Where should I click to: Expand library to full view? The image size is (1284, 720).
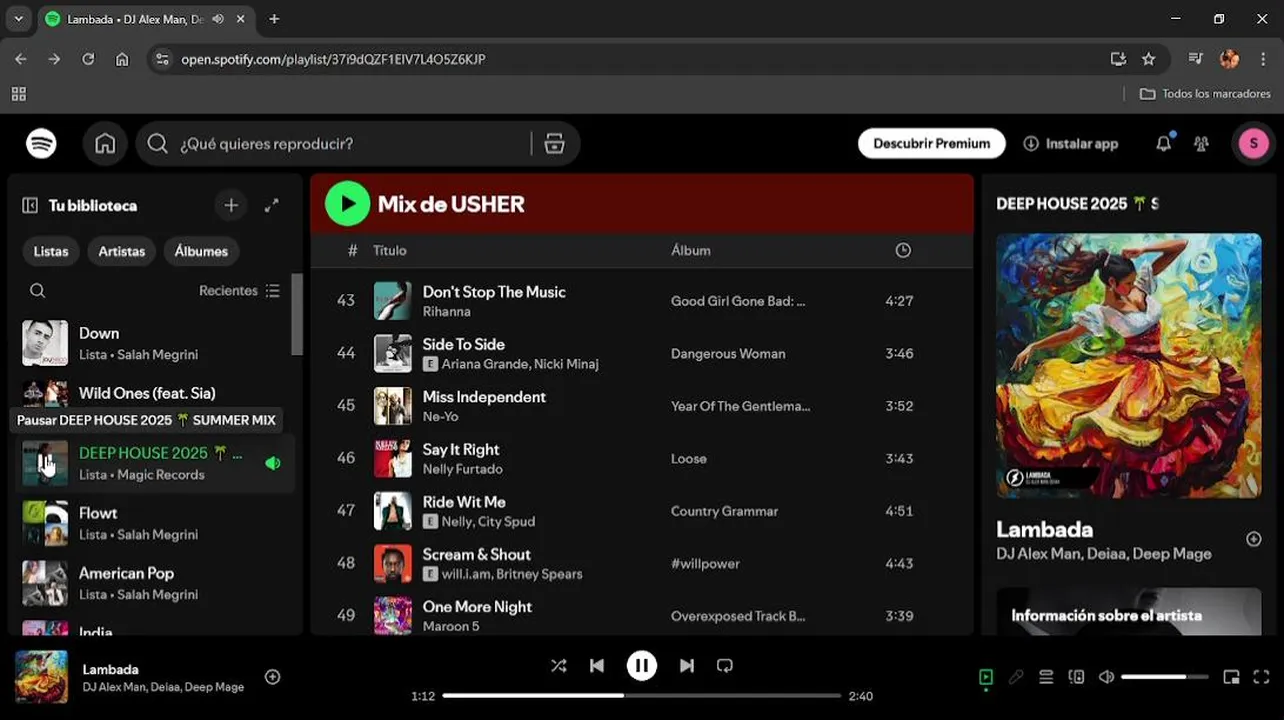271,205
